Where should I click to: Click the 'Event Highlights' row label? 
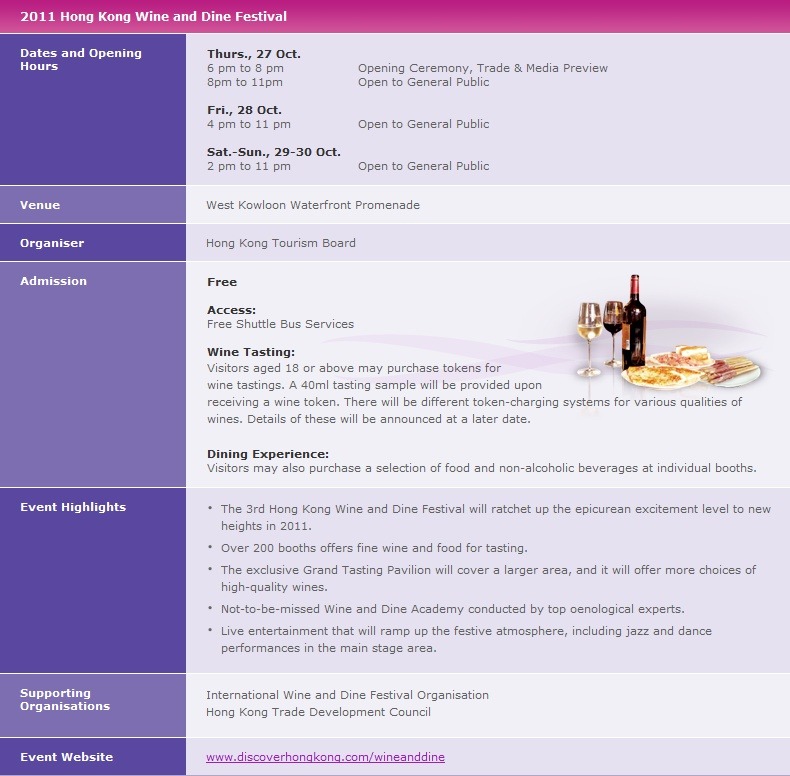(x=73, y=507)
